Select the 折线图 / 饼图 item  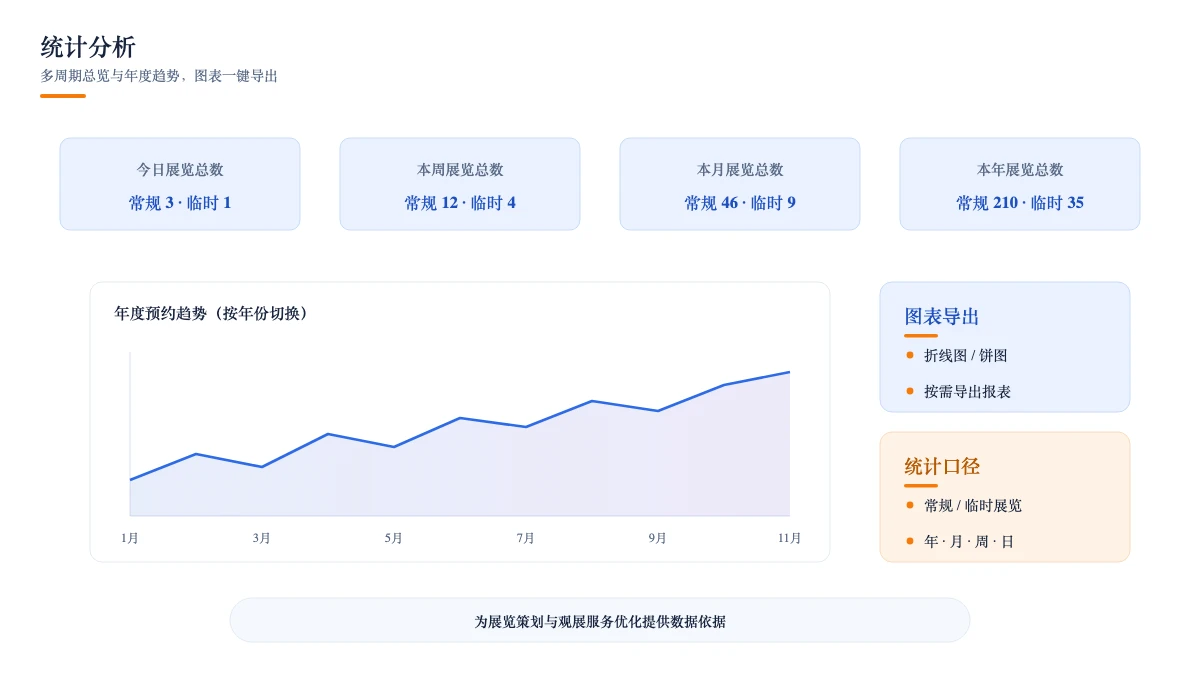965,355
